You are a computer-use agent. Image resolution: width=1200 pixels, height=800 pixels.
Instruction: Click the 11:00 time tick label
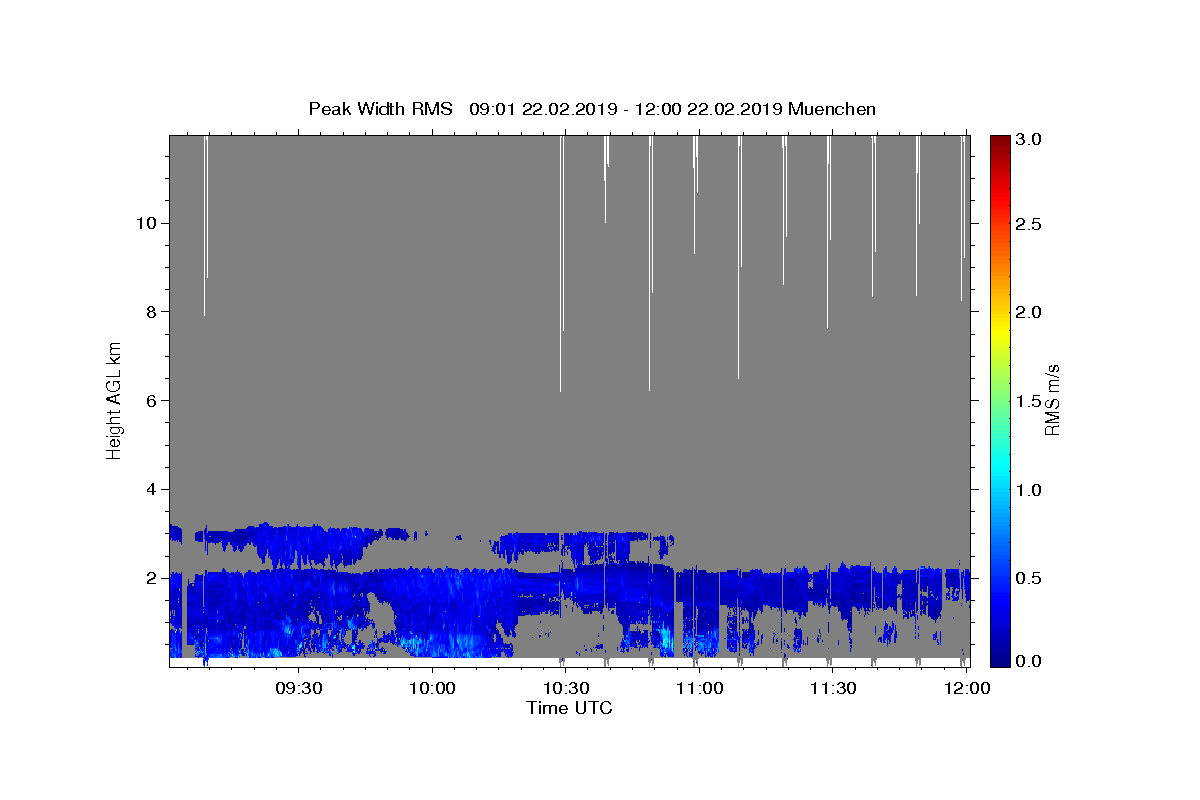pos(699,688)
